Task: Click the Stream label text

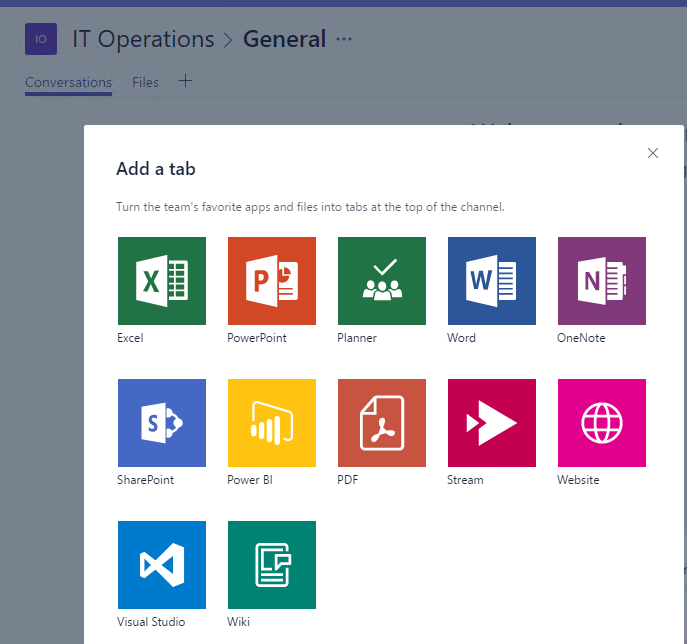Action: (x=465, y=480)
